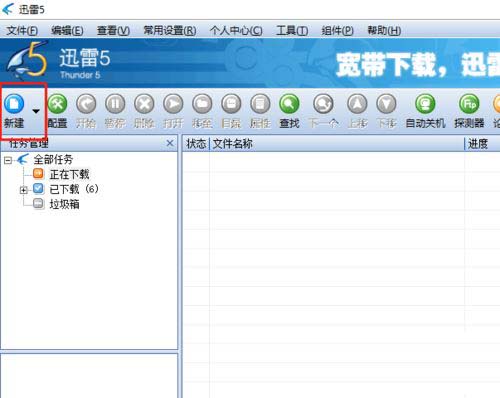Click the 迅雷5 Thunder 5 logo banner
Screen dimensions: 500x398
coord(58,61)
